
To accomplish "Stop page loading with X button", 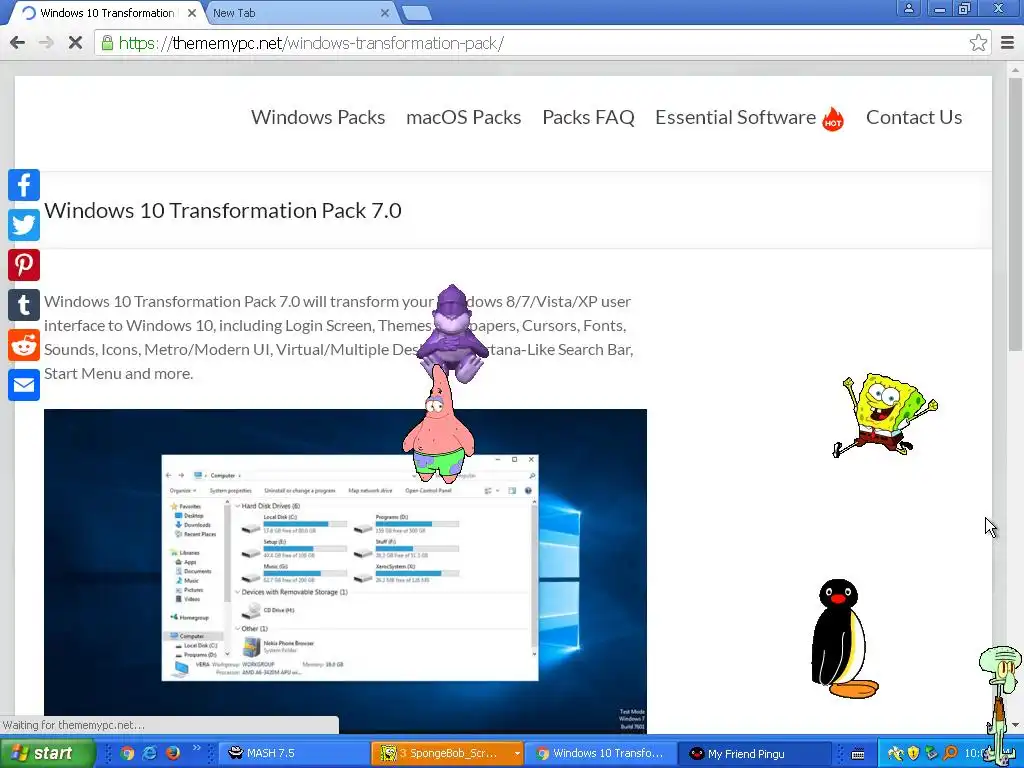I will (75, 43).
